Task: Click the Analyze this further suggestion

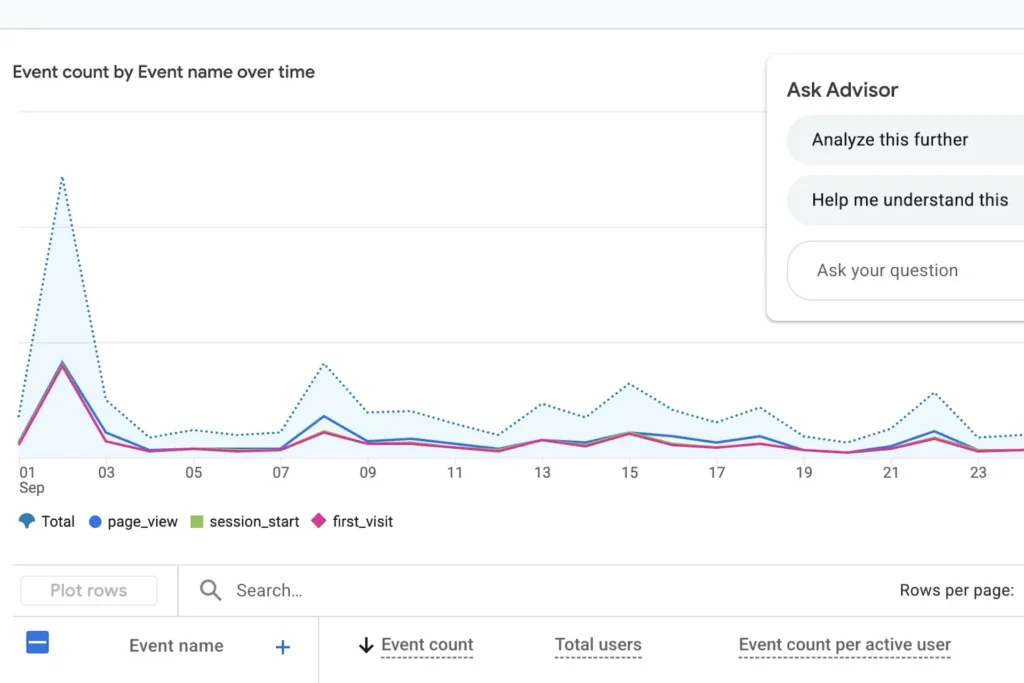Action: click(x=905, y=140)
